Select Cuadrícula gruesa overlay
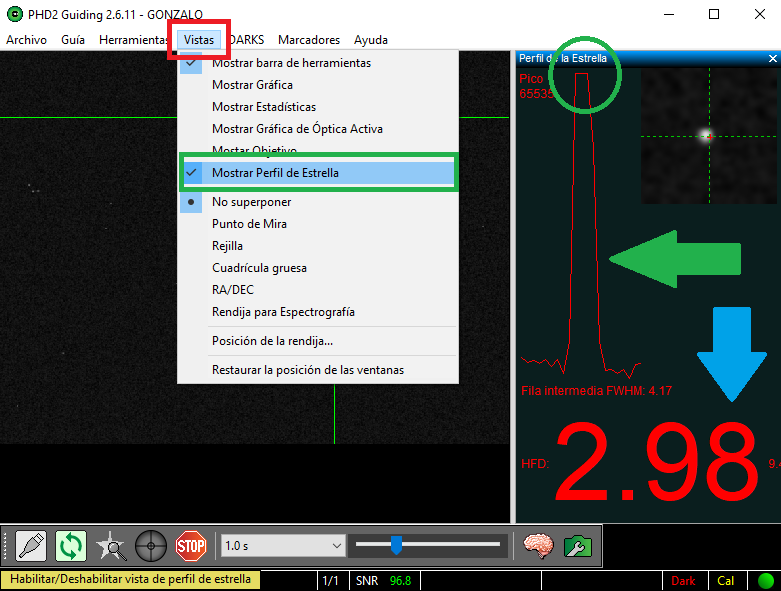 tap(318, 267)
